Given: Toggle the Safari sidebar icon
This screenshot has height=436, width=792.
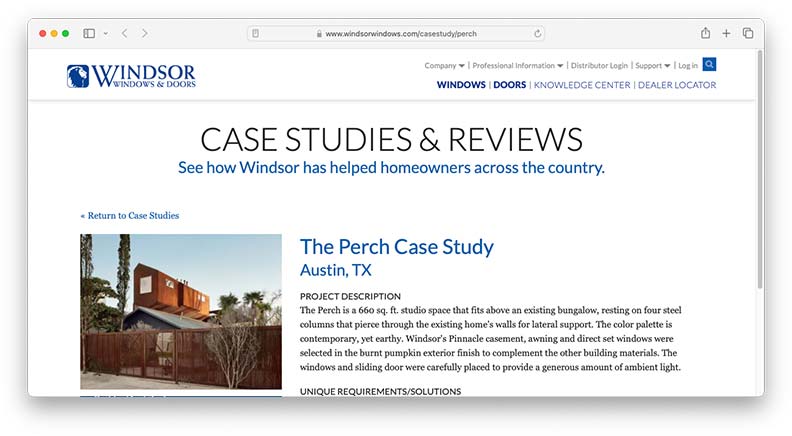Looking at the screenshot, I should tap(89, 33).
